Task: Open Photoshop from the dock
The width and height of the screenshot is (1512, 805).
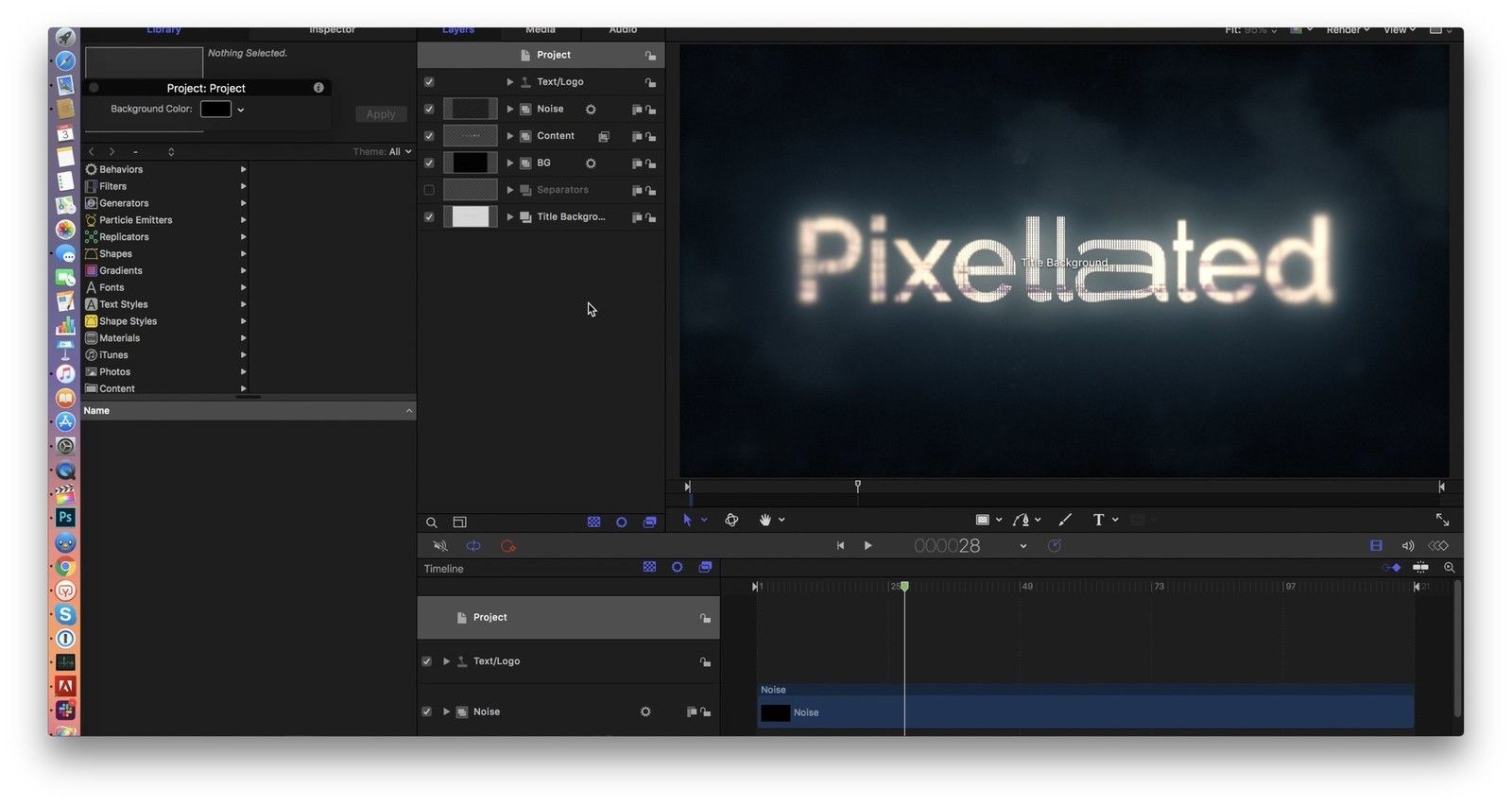Action: coord(65,517)
